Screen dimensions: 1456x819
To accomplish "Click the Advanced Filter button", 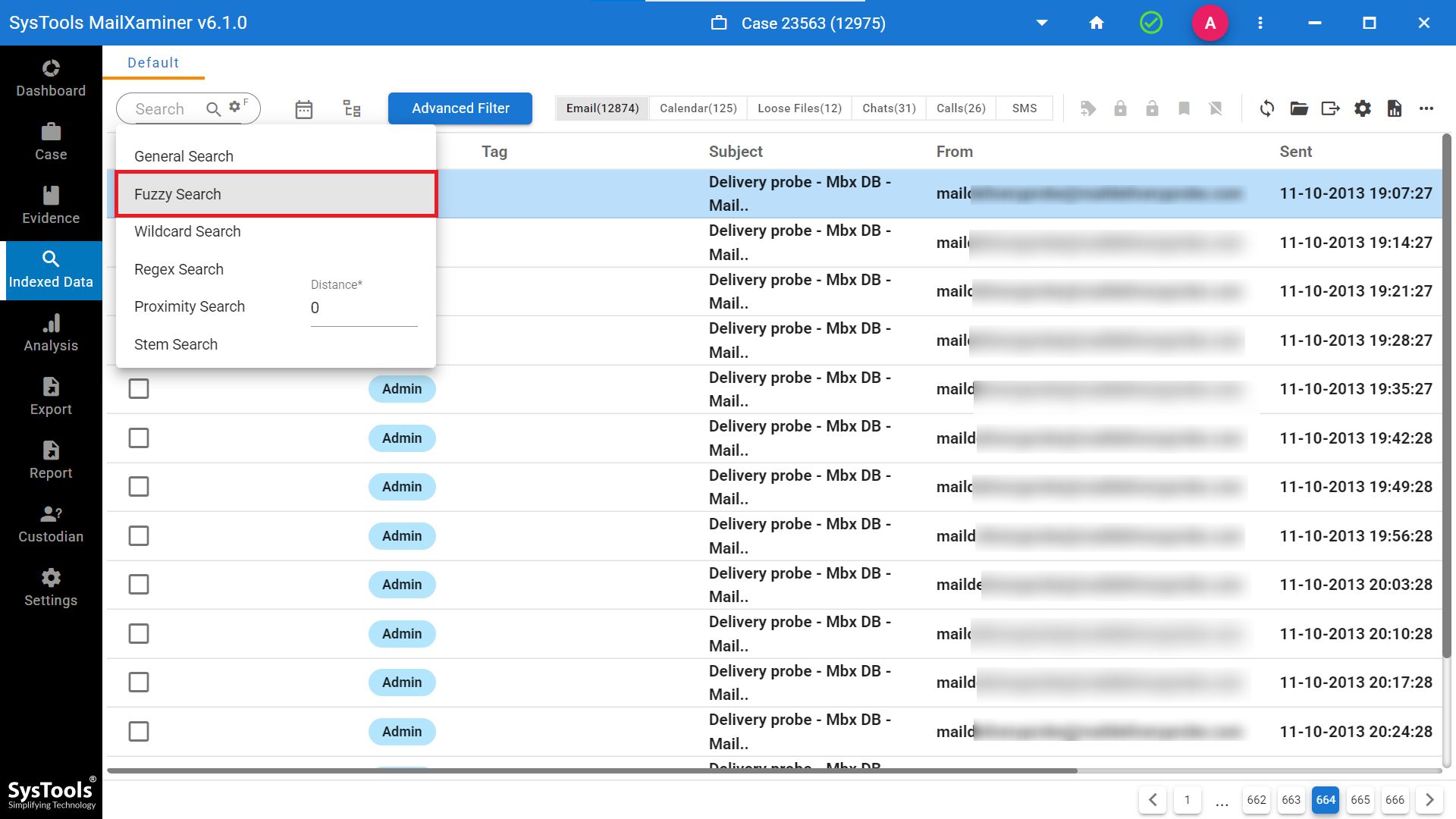I will (460, 108).
